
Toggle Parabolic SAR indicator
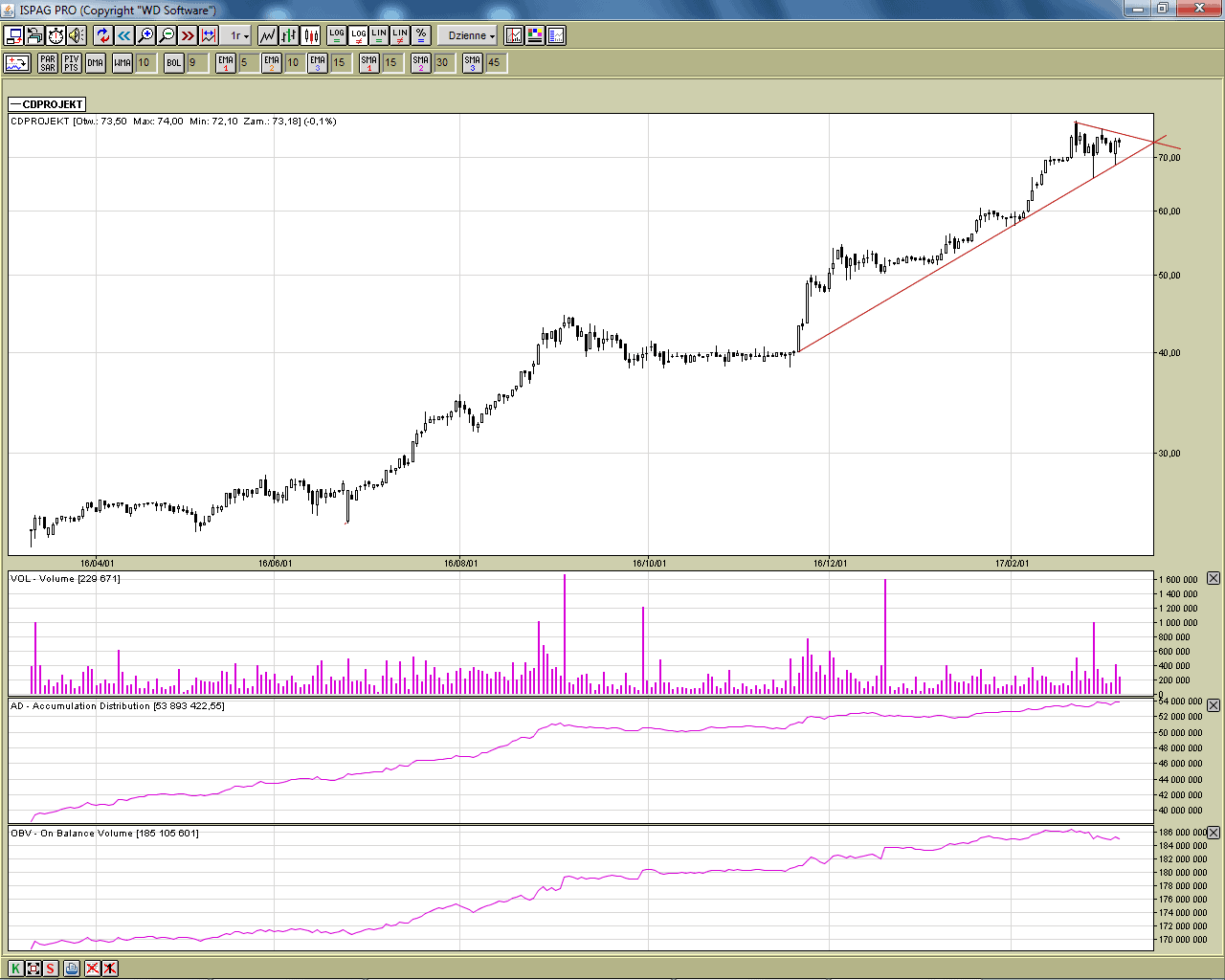point(48,63)
